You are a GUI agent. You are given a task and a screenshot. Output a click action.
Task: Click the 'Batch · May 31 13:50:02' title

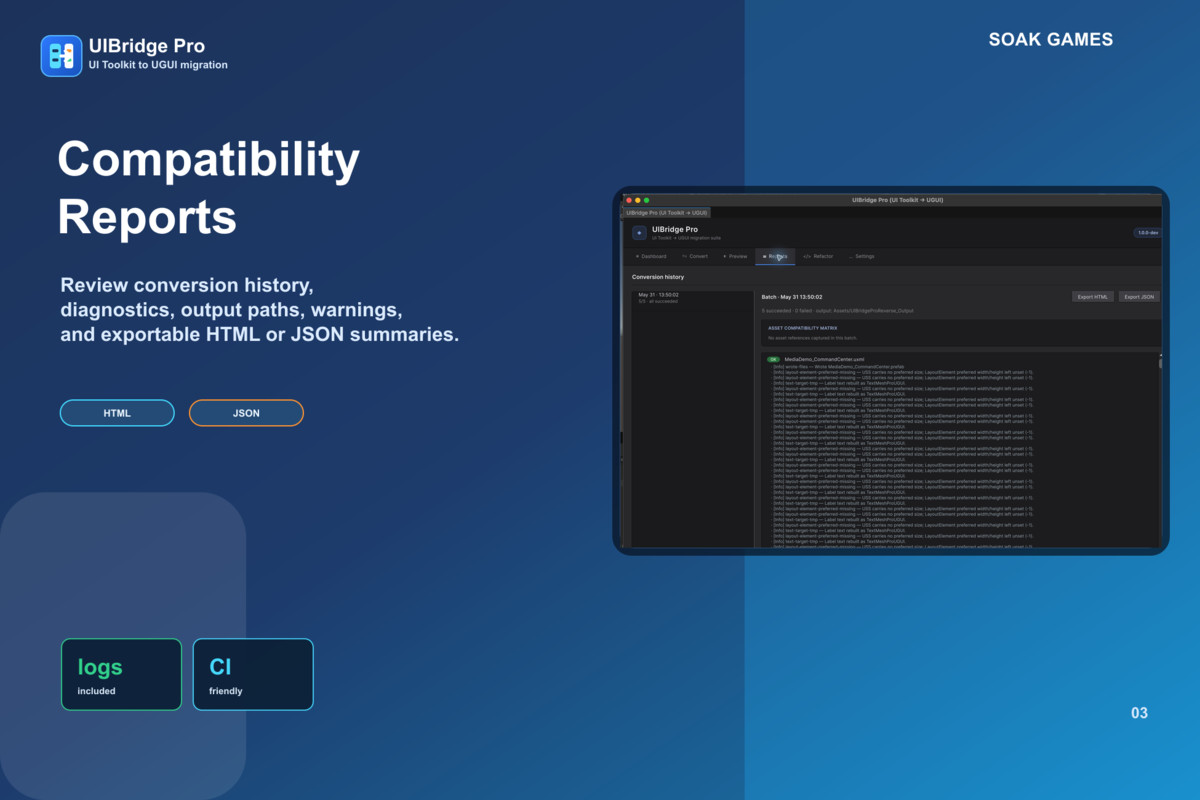(x=792, y=297)
